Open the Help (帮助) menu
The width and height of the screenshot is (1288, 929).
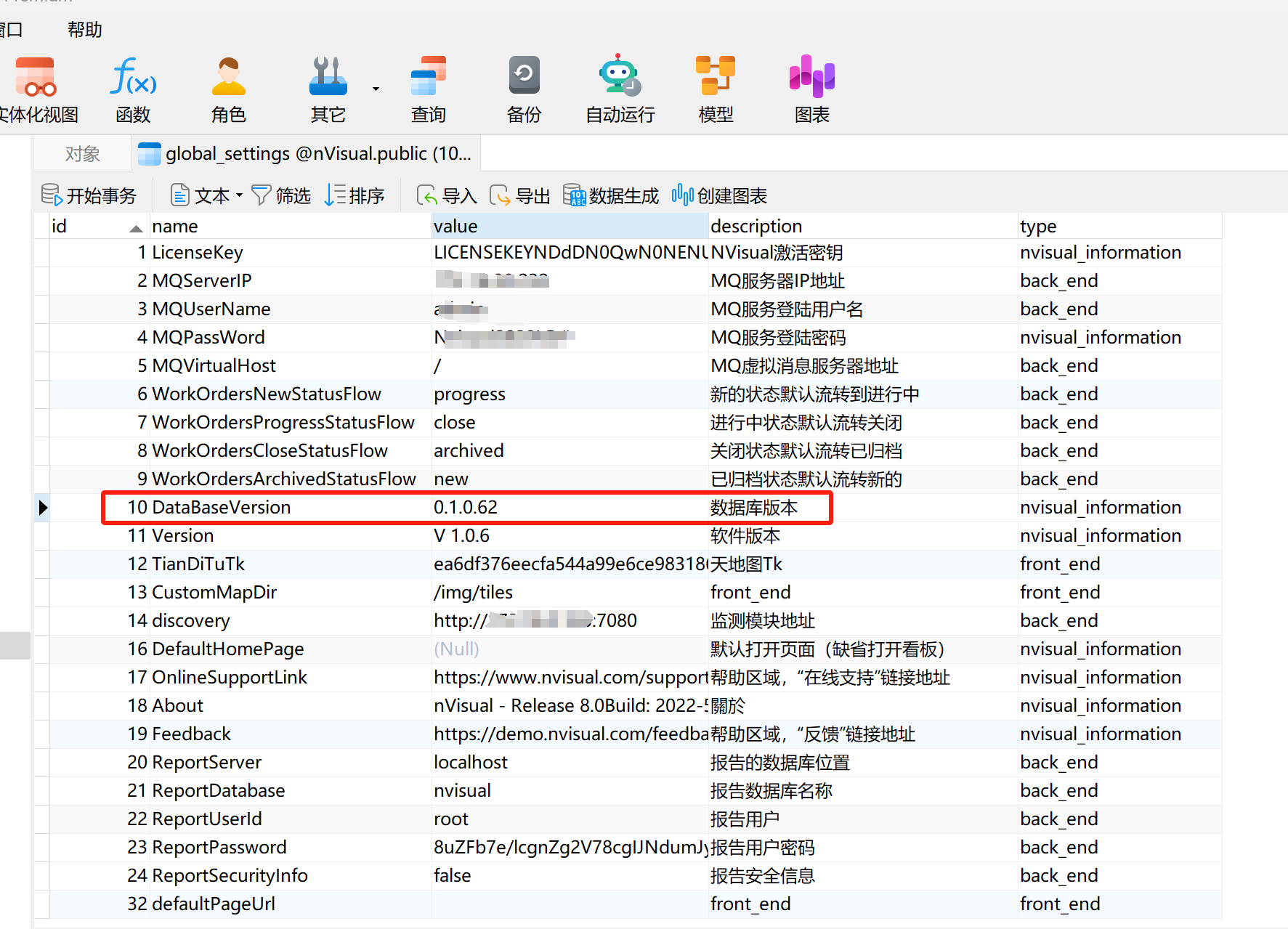pyautogui.click(x=85, y=30)
